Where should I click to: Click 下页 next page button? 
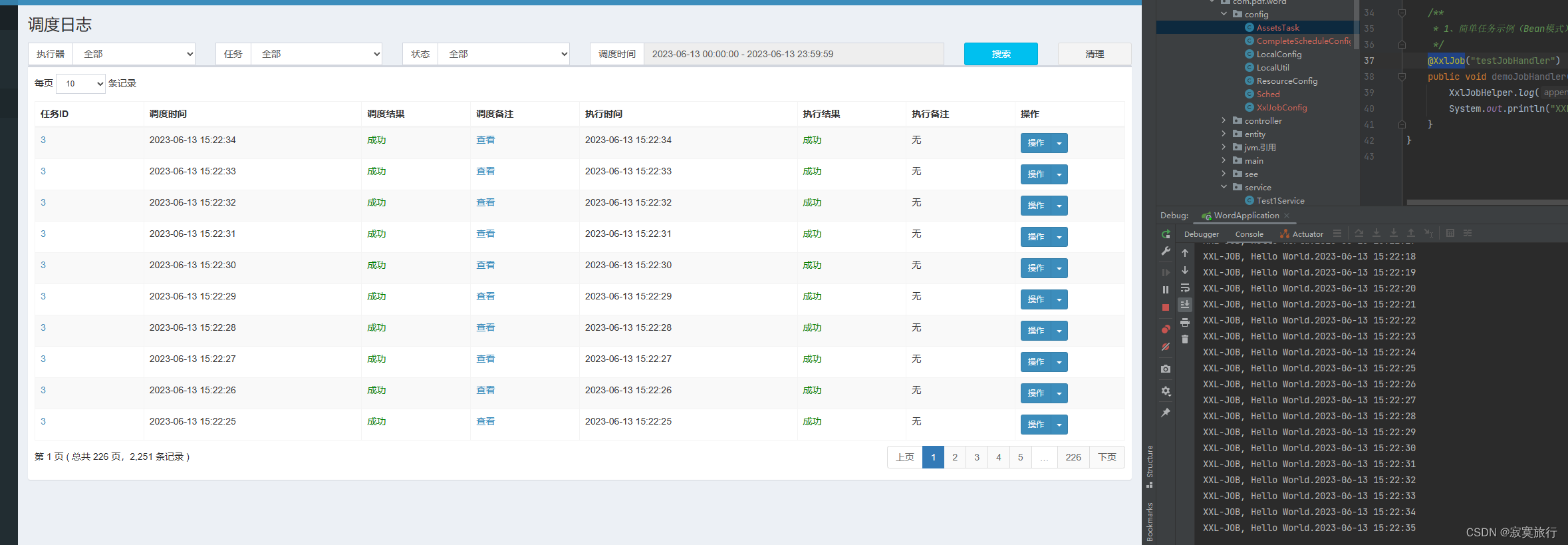1107,457
